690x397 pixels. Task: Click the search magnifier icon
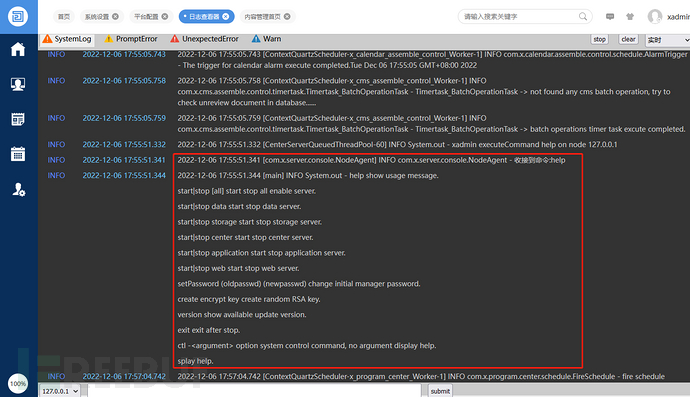pos(583,16)
